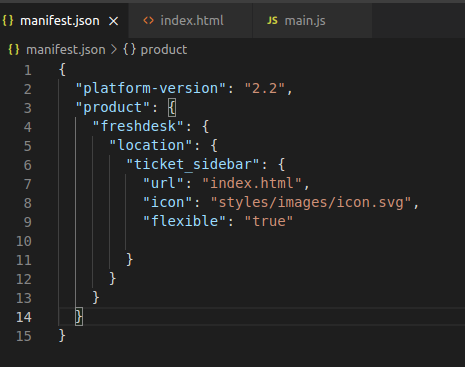
Task: Select the manifest.json tab
Action: click(x=64, y=21)
